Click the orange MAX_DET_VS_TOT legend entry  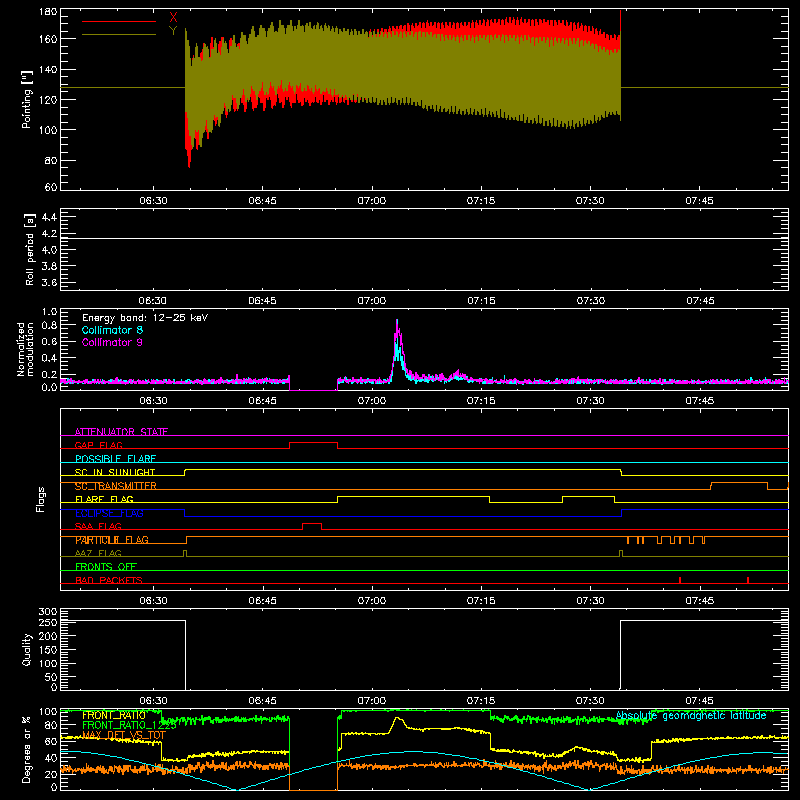tap(123, 735)
